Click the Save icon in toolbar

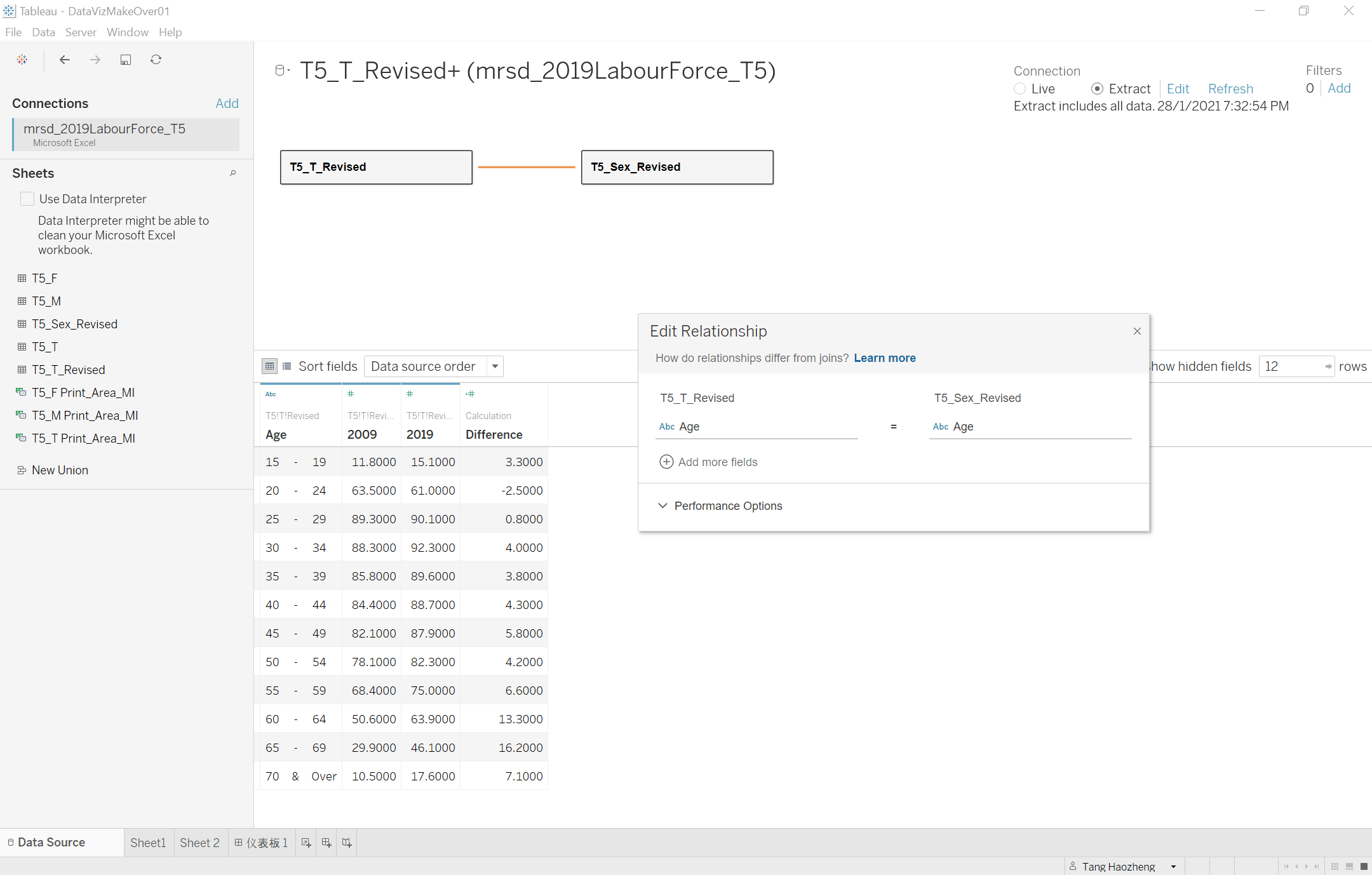pyautogui.click(x=126, y=60)
